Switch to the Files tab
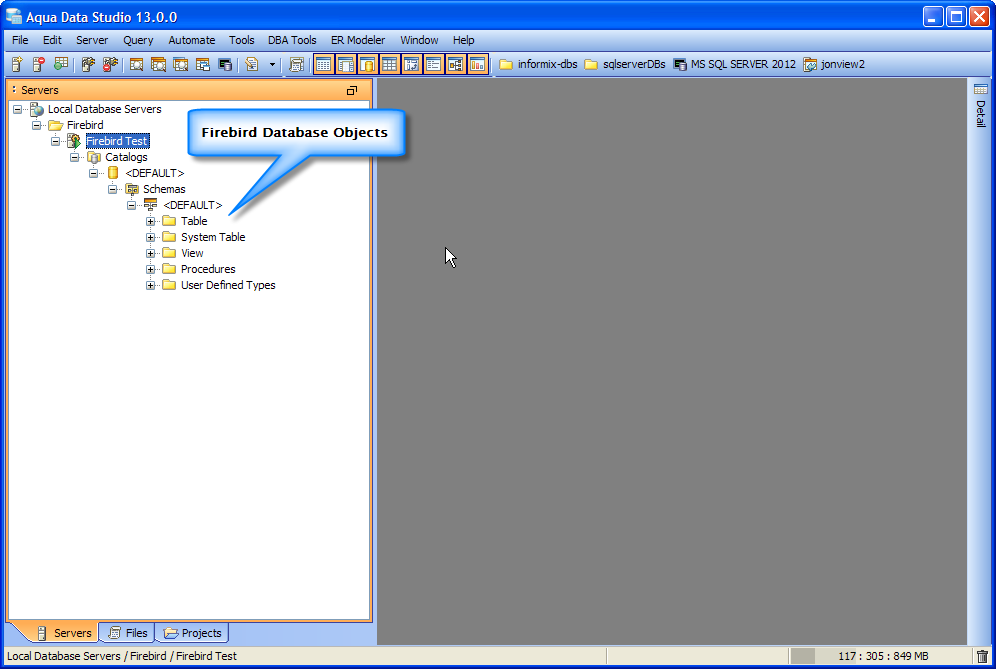 (x=128, y=633)
